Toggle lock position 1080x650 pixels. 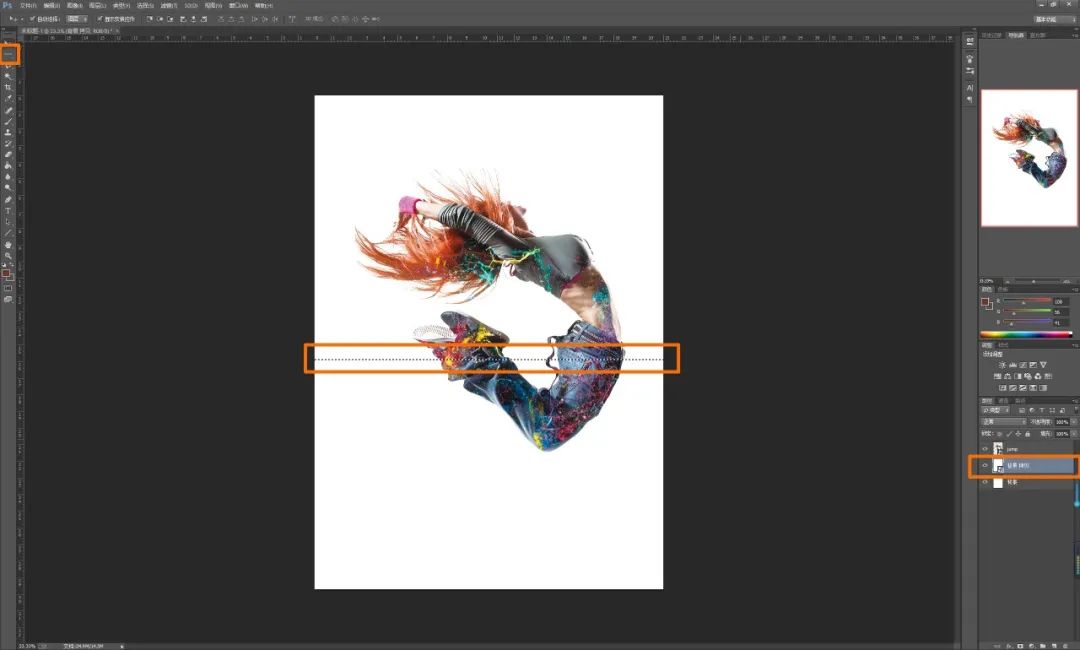point(1019,434)
